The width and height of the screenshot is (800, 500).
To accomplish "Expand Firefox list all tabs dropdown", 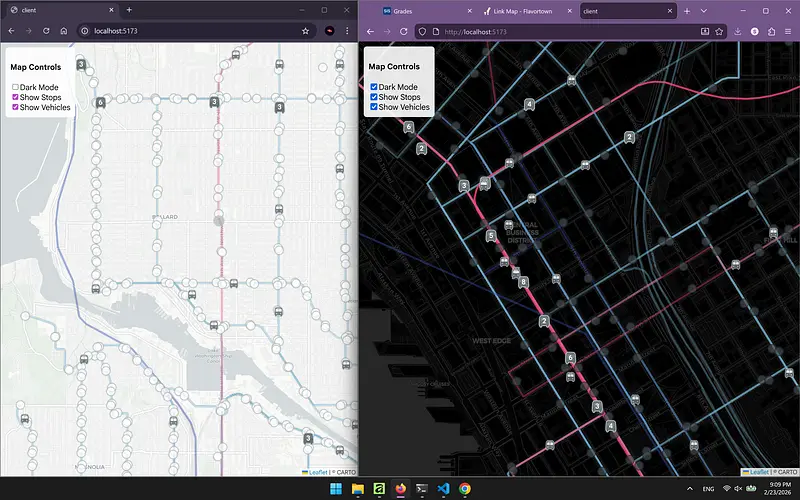I will pyautogui.click(x=703, y=10).
